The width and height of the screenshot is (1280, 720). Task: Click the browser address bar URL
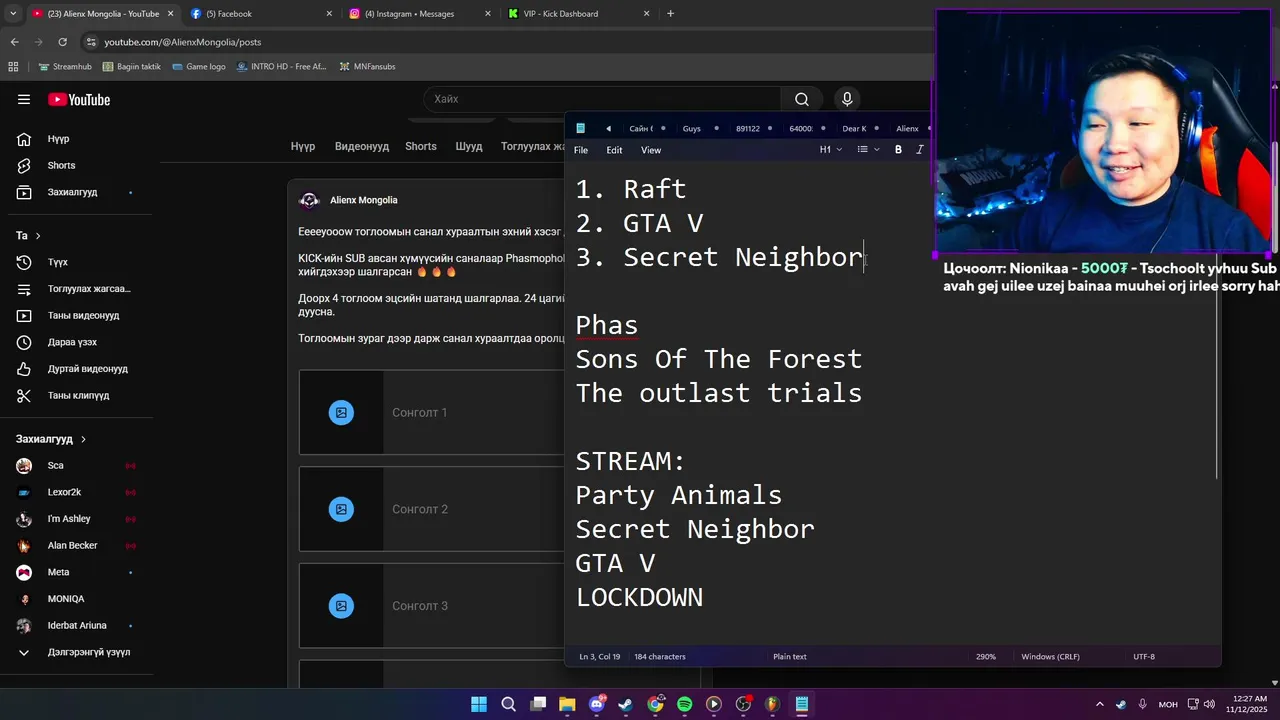tap(183, 42)
